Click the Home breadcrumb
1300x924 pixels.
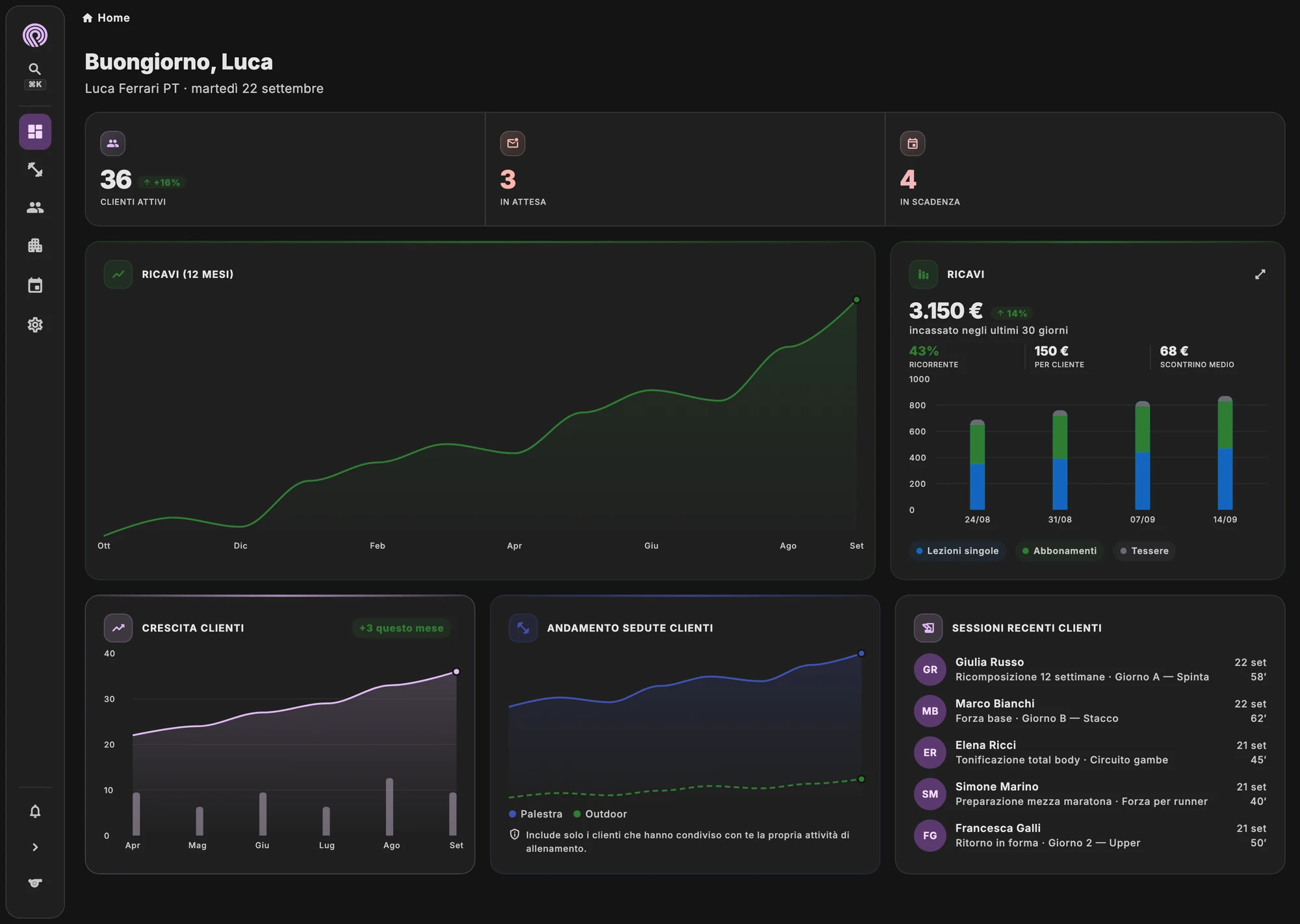(x=106, y=18)
